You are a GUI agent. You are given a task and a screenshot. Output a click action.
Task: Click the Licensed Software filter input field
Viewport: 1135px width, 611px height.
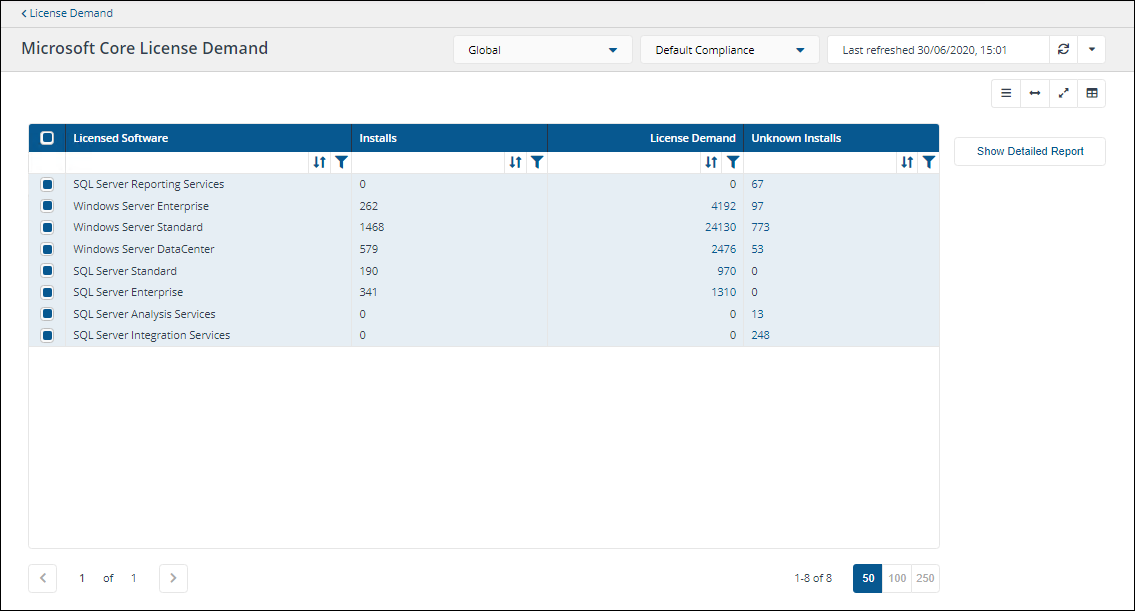(186, 162)
